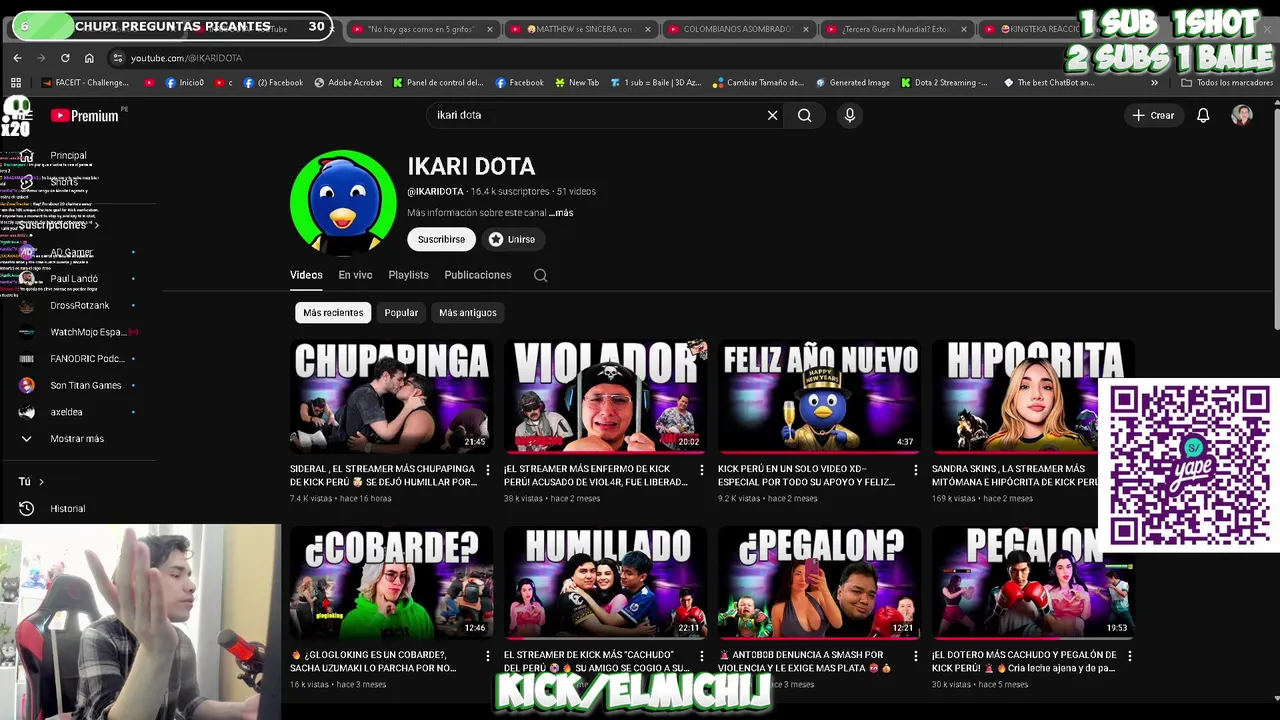
Task: Click the youtube.com address bar
Action: point(186,58)
